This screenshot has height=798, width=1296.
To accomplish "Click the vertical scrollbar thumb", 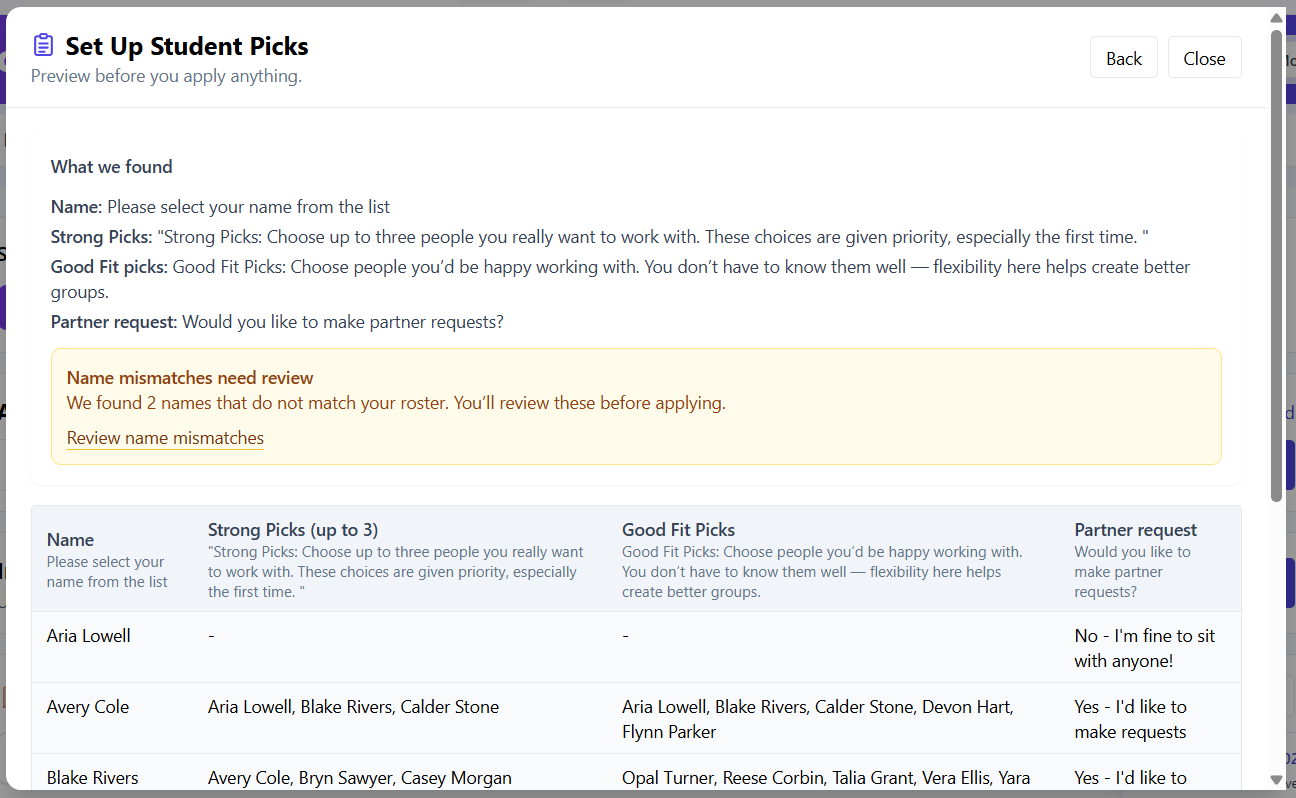I will pos(1276,260).
